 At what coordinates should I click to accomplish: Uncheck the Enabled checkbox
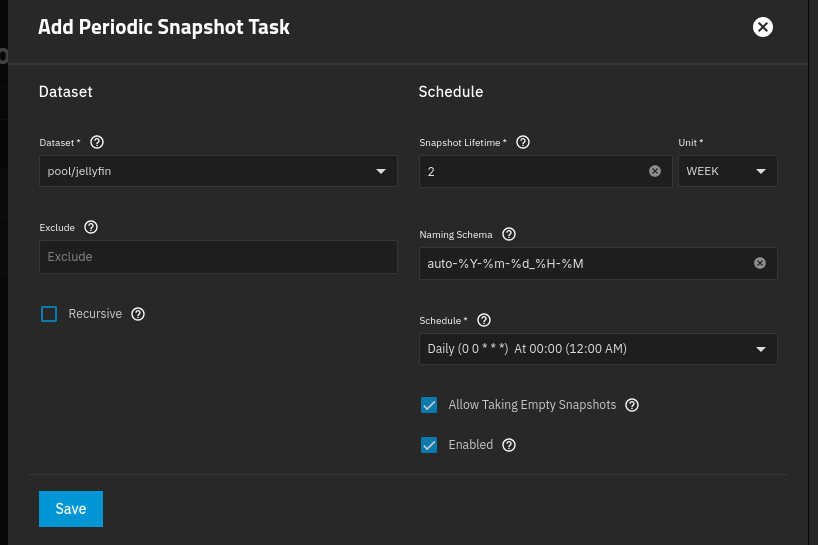tap(429, 445)
